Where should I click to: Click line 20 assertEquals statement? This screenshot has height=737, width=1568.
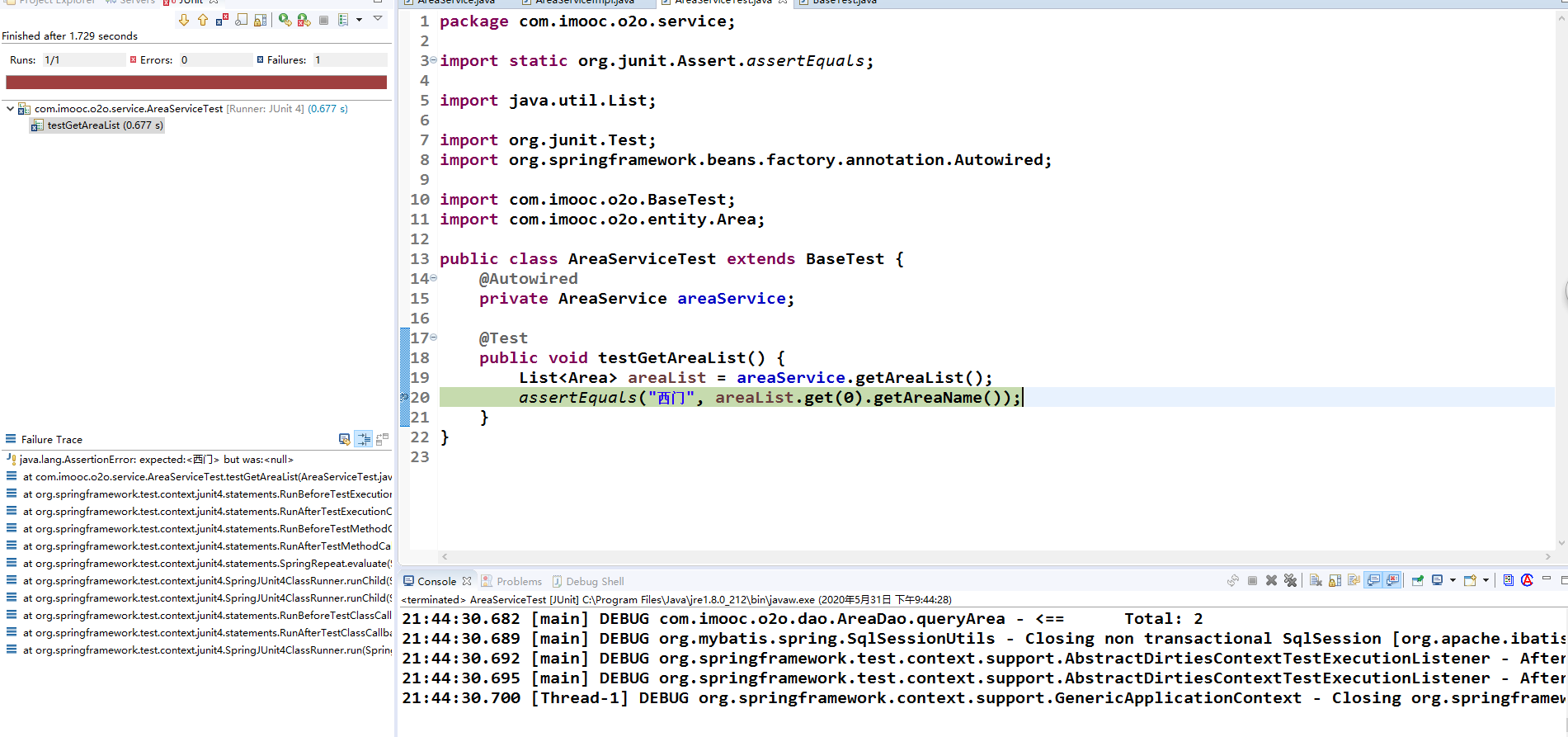pos(770,398)
